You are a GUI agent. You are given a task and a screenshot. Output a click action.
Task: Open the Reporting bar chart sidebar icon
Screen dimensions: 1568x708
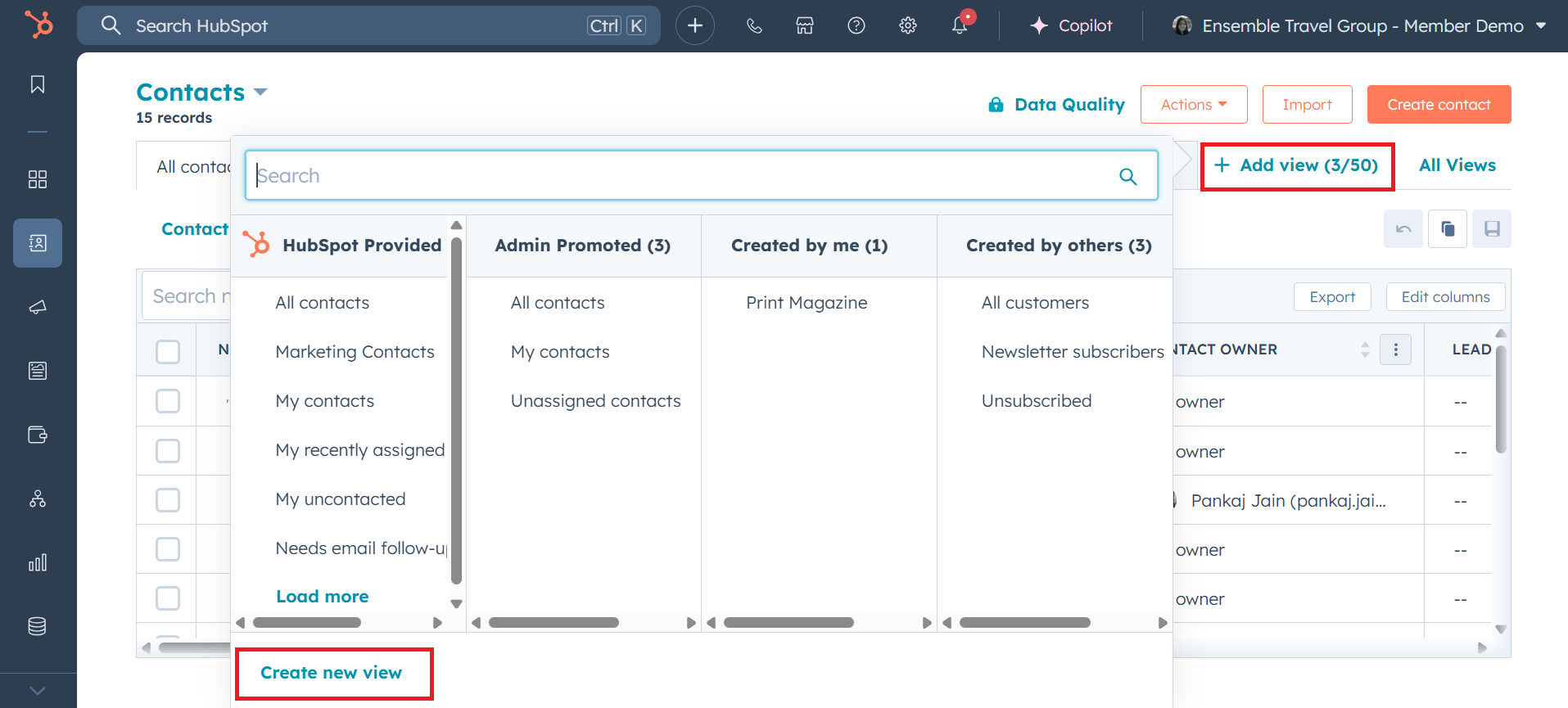[x=38, y=562]
